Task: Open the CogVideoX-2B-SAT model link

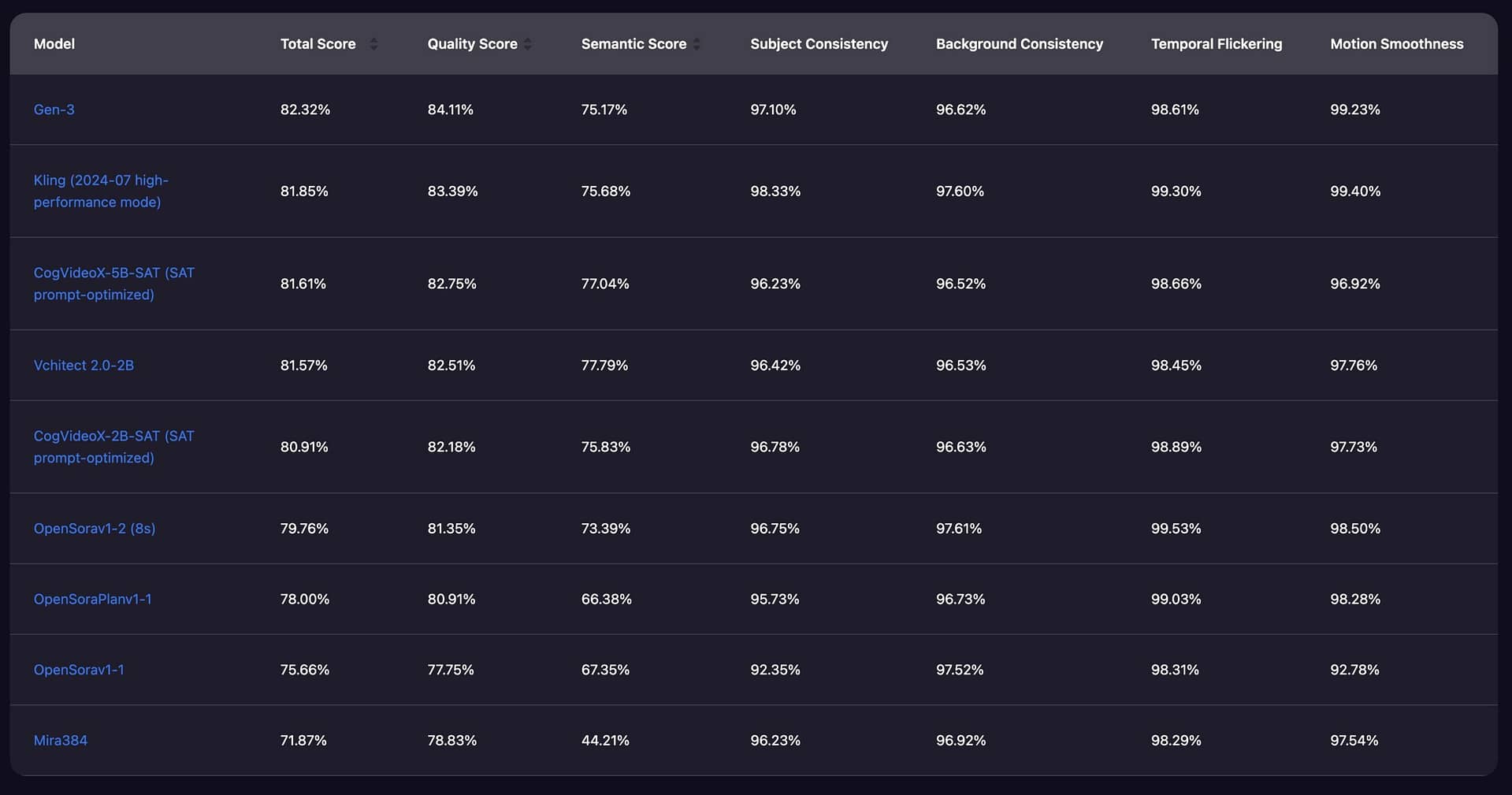Action: tap(114, 447)
